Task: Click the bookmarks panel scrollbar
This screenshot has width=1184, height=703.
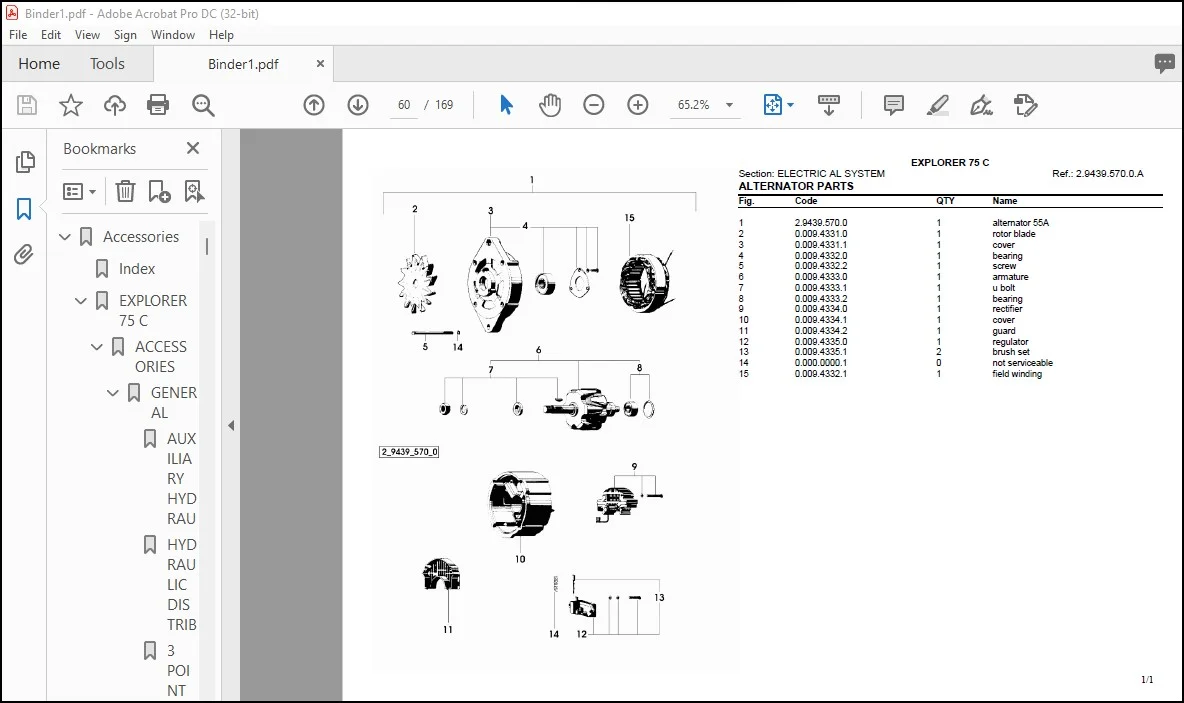Action: (207, 246)
